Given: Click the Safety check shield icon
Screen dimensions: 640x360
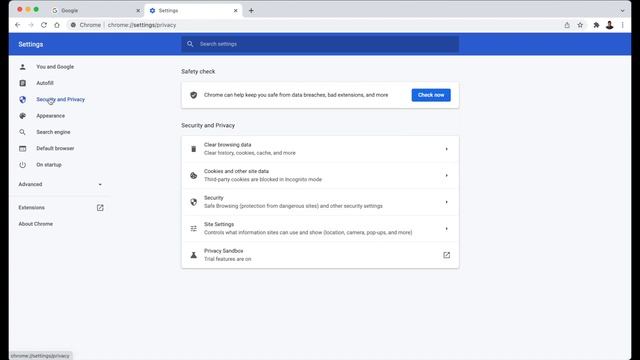Looking at the screenshot, I should point(193,95).
